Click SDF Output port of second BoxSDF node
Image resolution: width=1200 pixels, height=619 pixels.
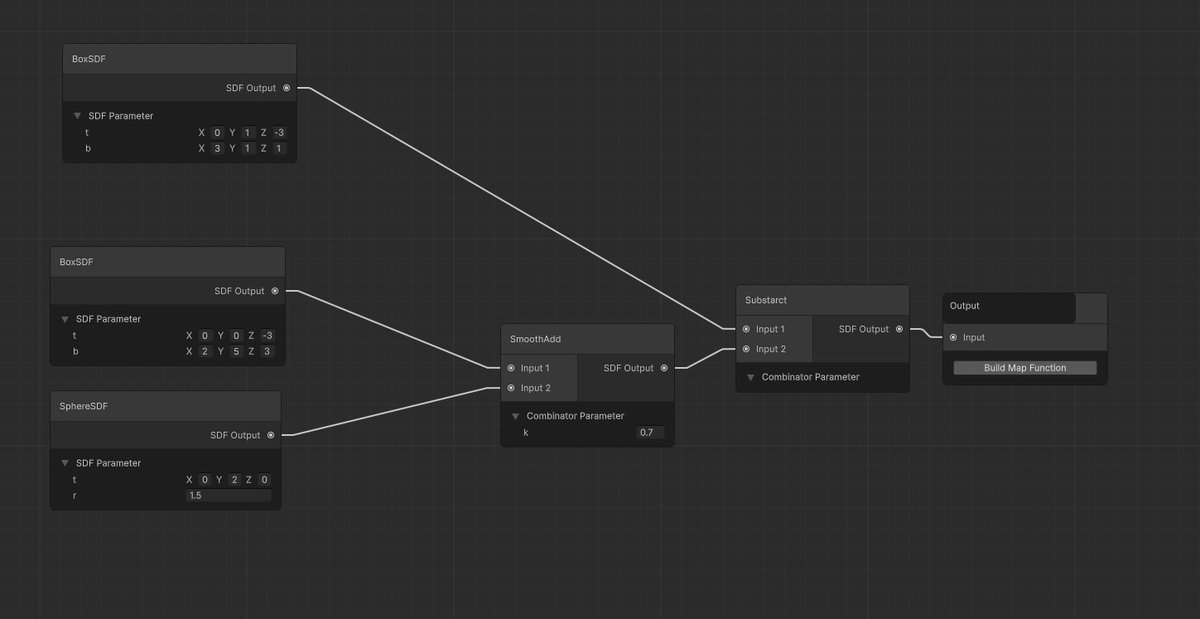click(275, 291)
